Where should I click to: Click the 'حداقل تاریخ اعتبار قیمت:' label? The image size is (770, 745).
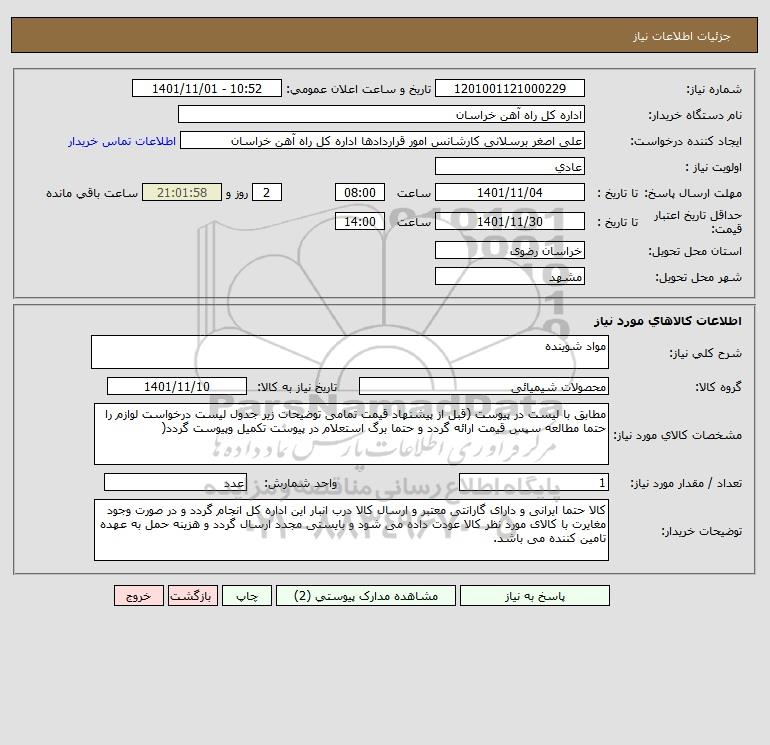pyautogui.click(x=697, y=222)
